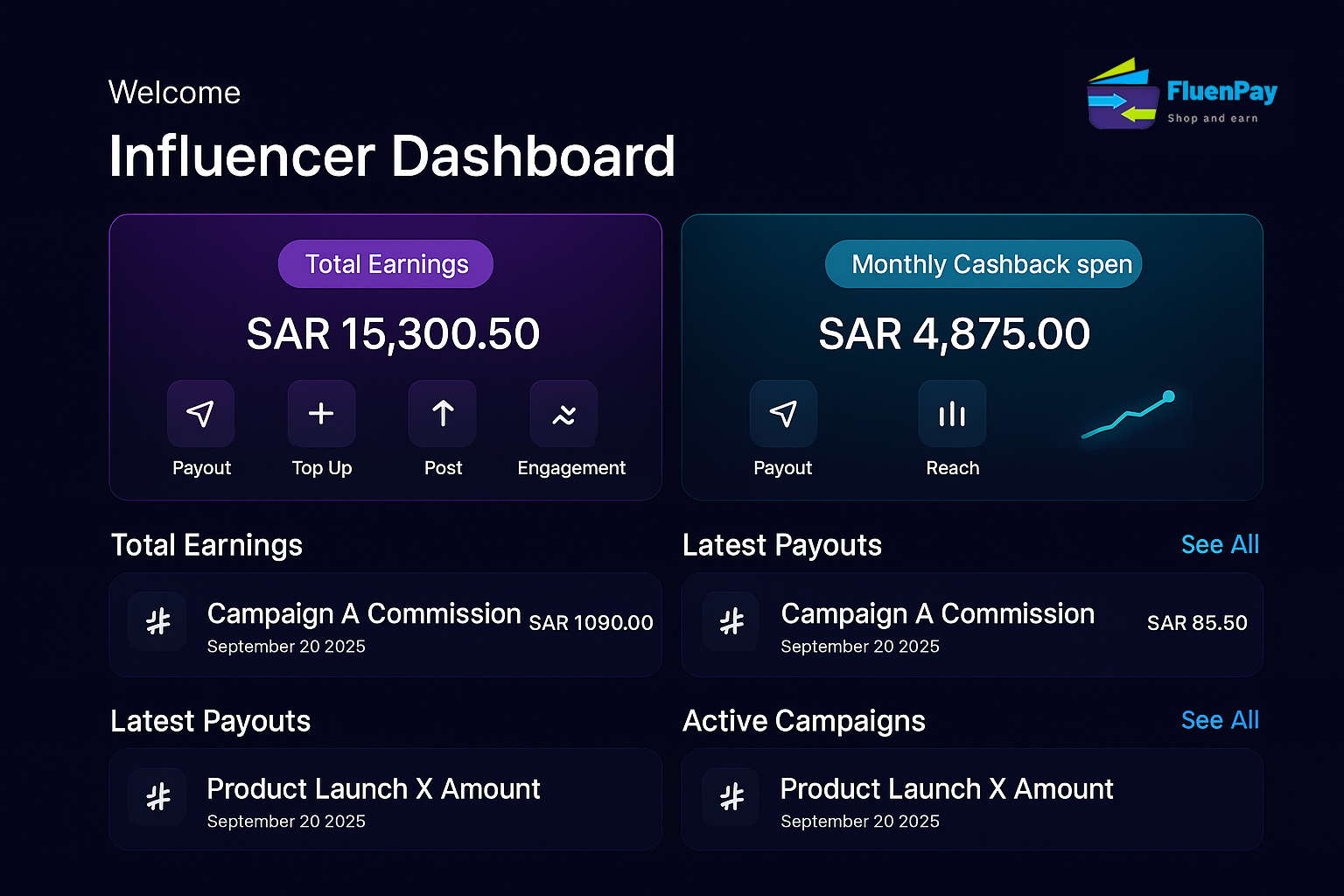Expand the Active Campaigns section
The image size is (1344, 896).
pyautogui.click(x=803, y=721)
